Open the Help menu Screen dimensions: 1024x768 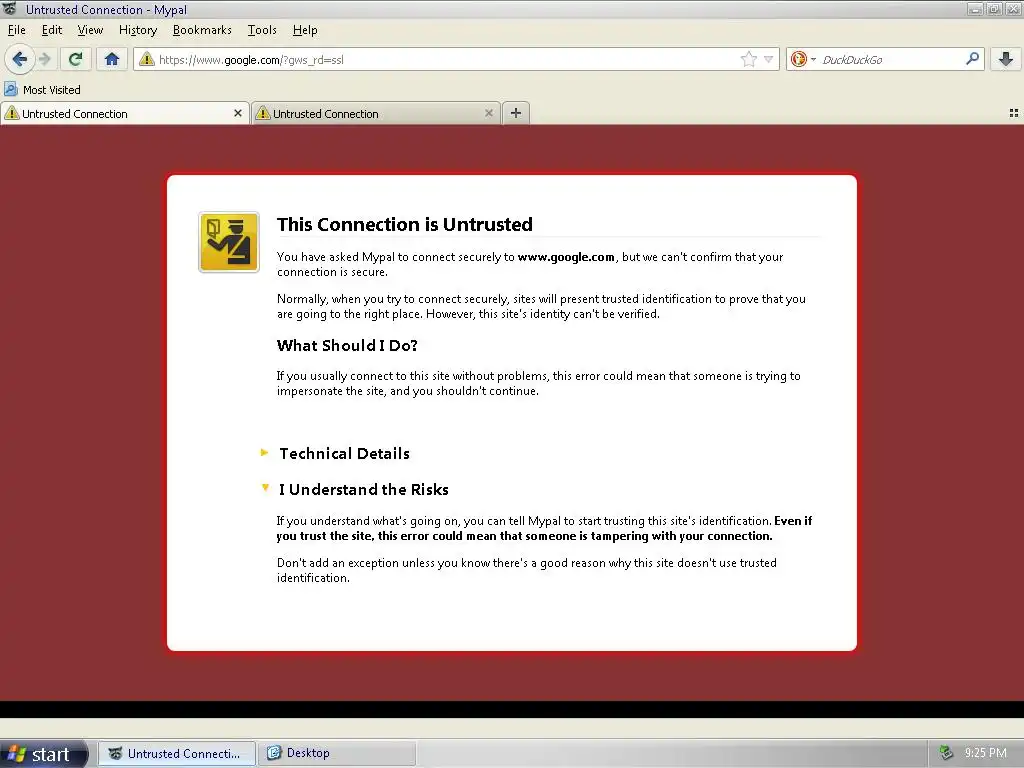click(x=304, y=30)
